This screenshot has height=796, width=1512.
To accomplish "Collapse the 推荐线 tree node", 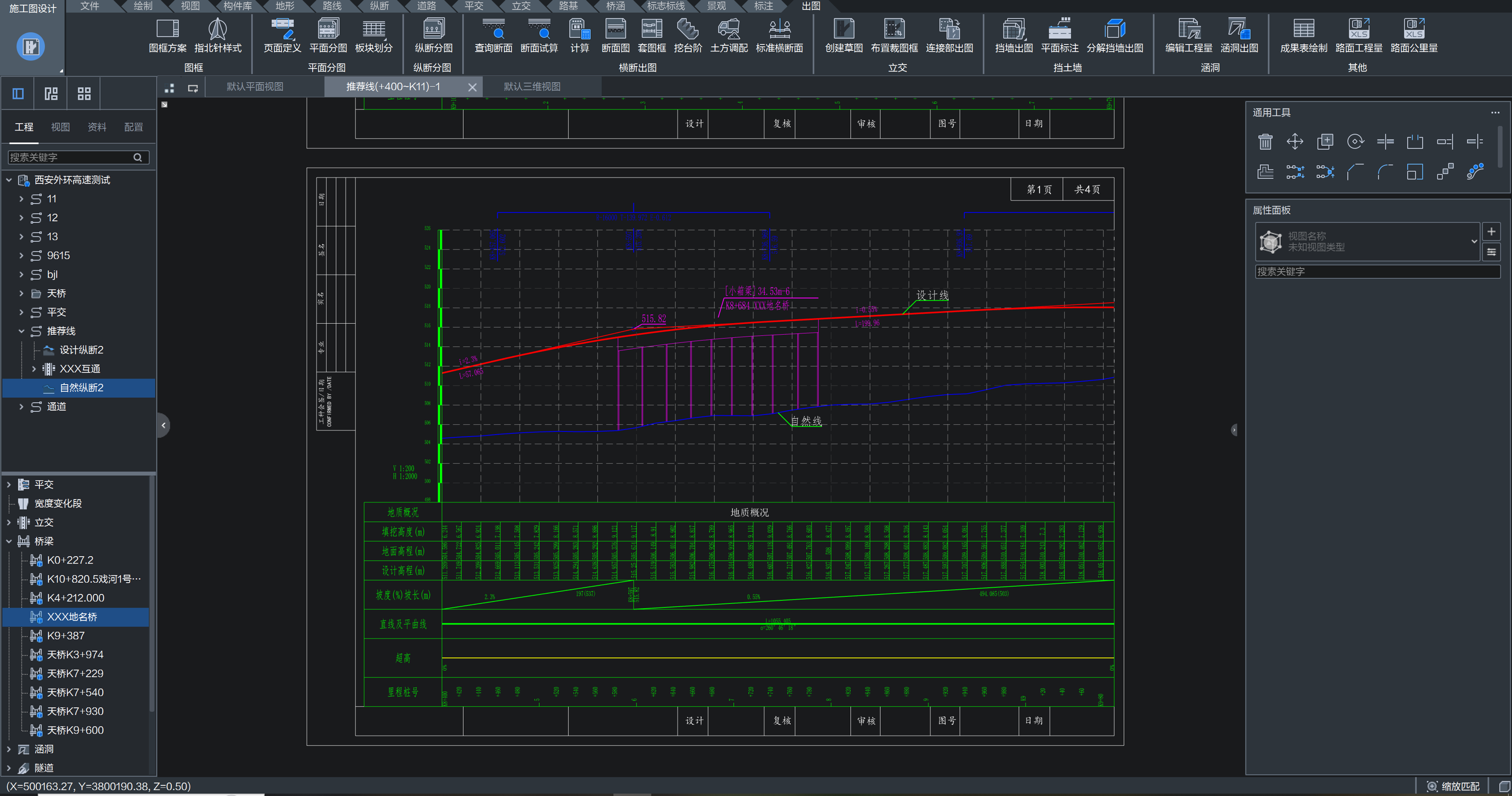I will (22, 331).
